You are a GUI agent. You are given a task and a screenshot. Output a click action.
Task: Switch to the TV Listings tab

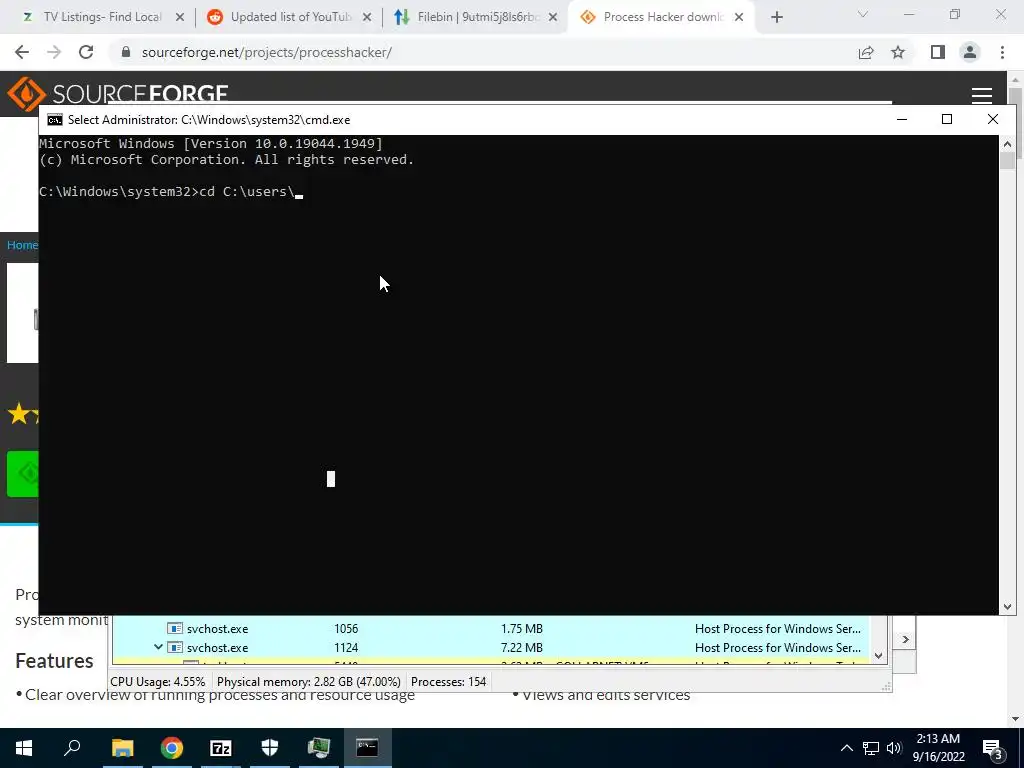[x=94, y=17]
